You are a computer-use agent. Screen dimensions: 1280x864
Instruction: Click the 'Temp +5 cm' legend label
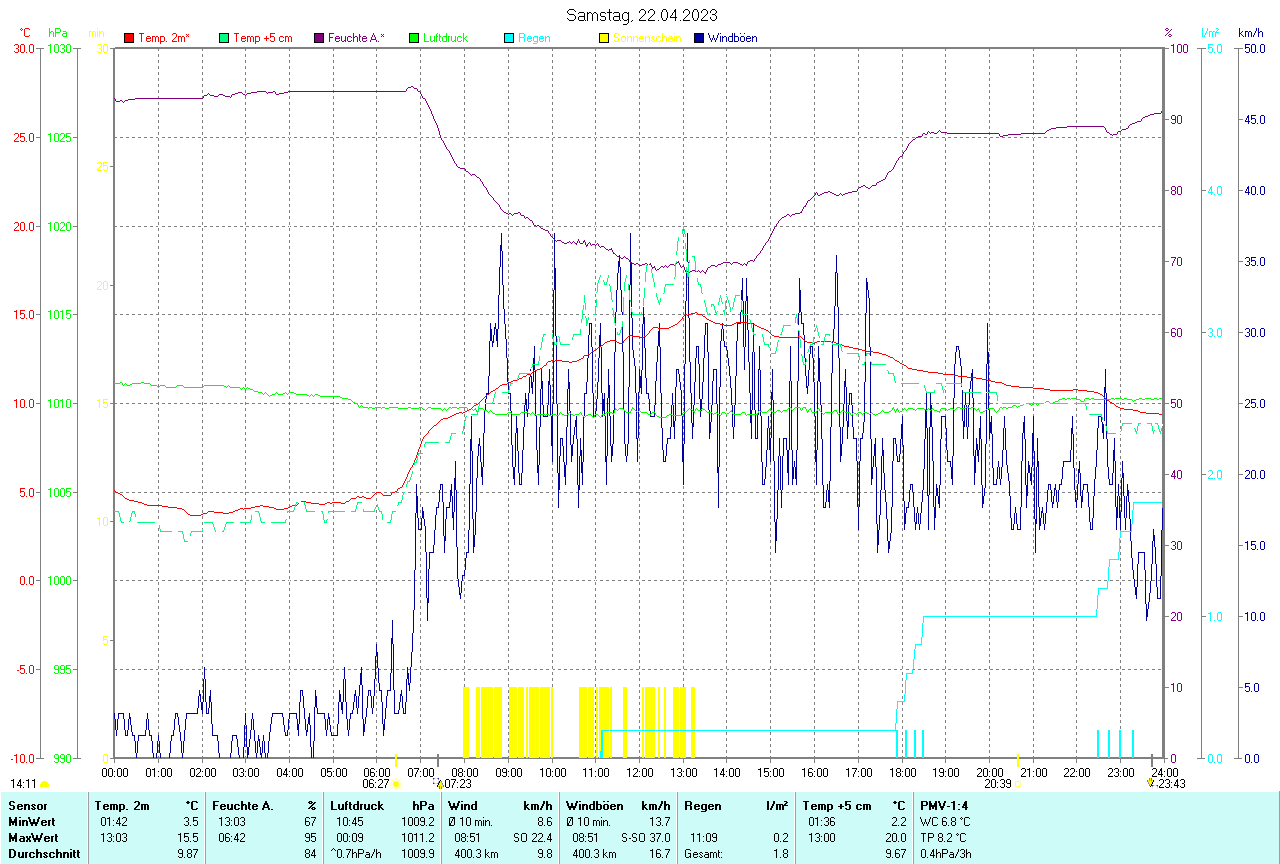263,38
